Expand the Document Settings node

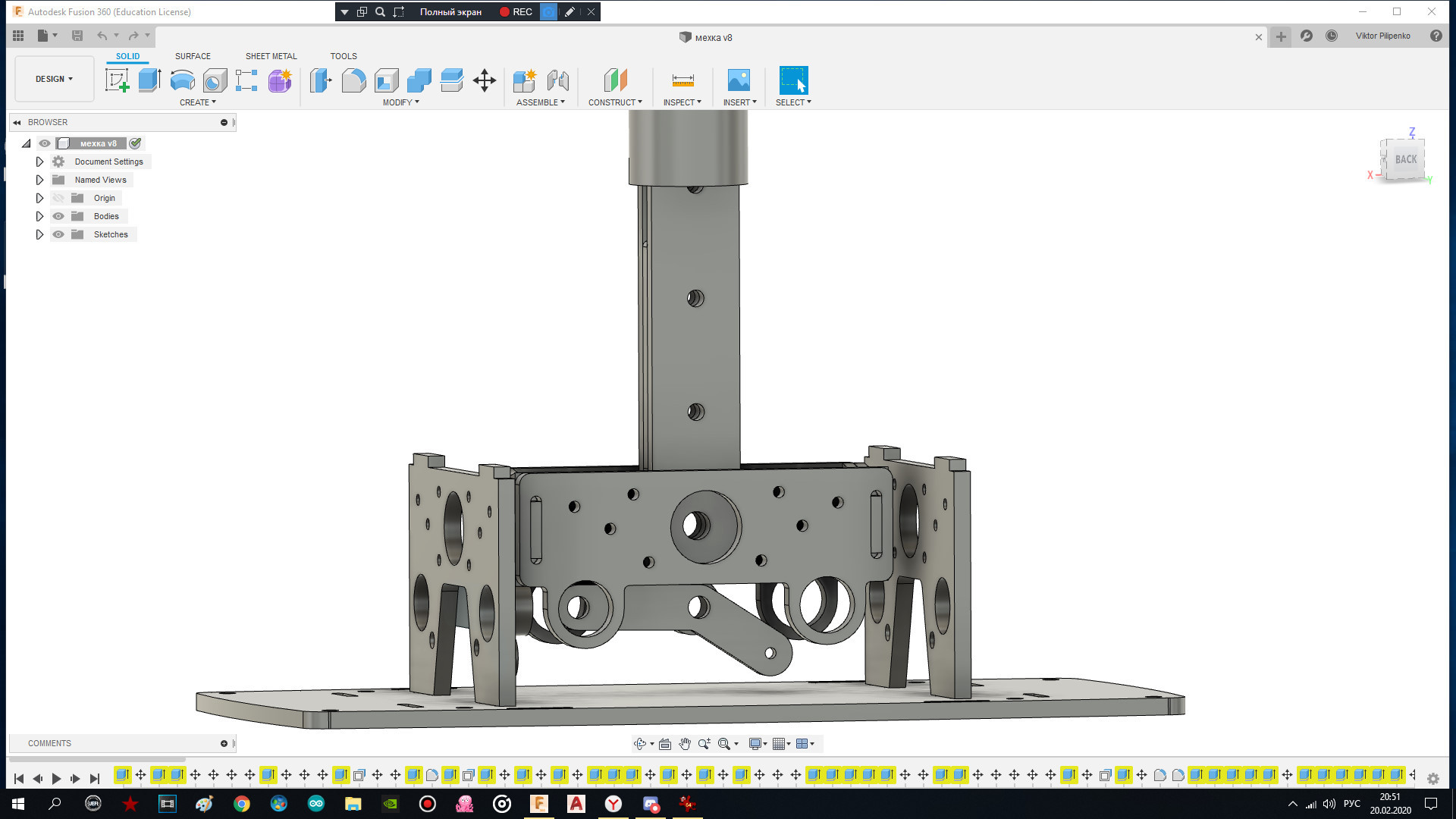[x=40, y=162]
